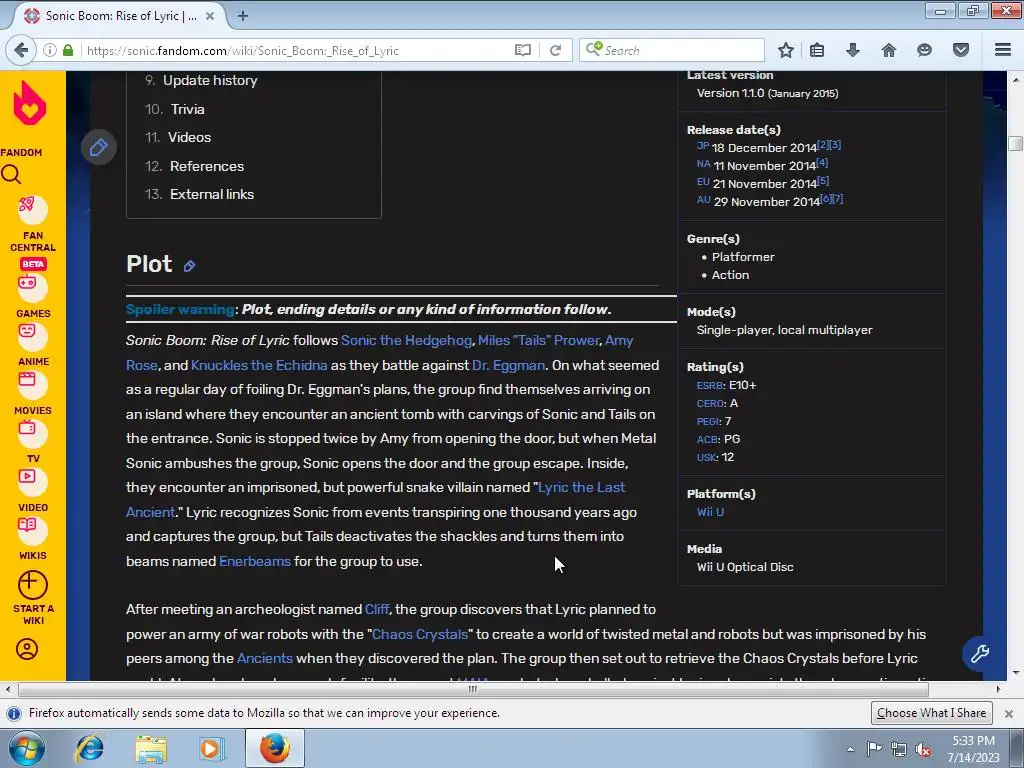Show bookmarks list icon
1024x768 pixels.
pos(816,50)
